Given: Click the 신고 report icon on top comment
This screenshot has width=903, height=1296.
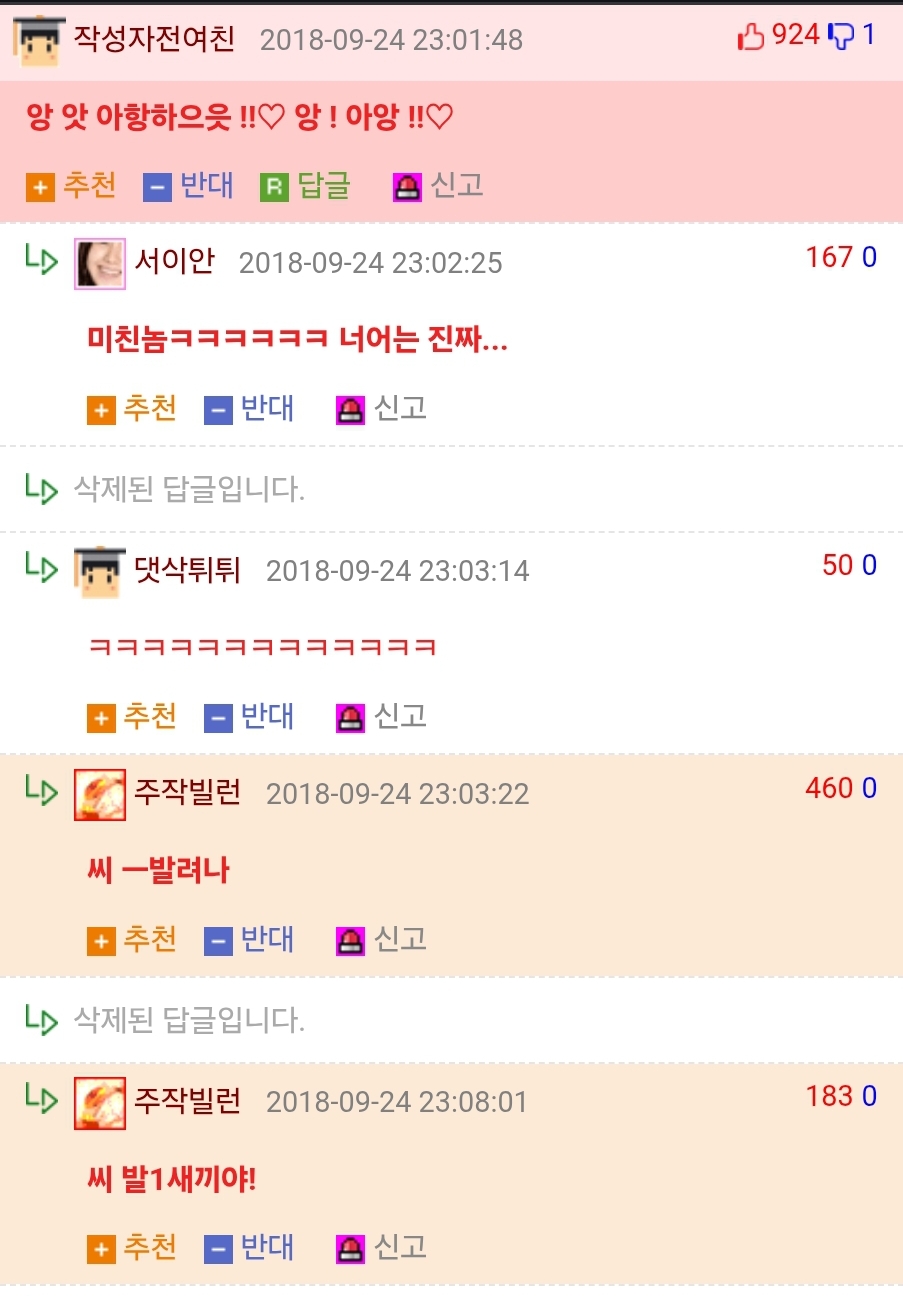Looking at the screenshot, I should tap(407, 187).
